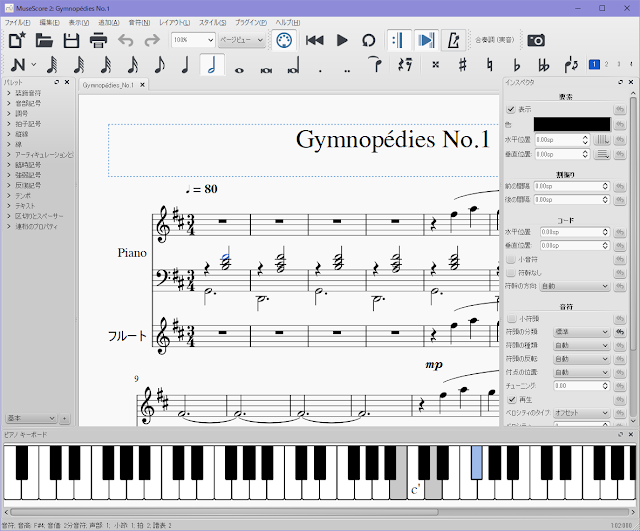Open image capture with the camera icon
640x531 pixels.
[536, 40]
